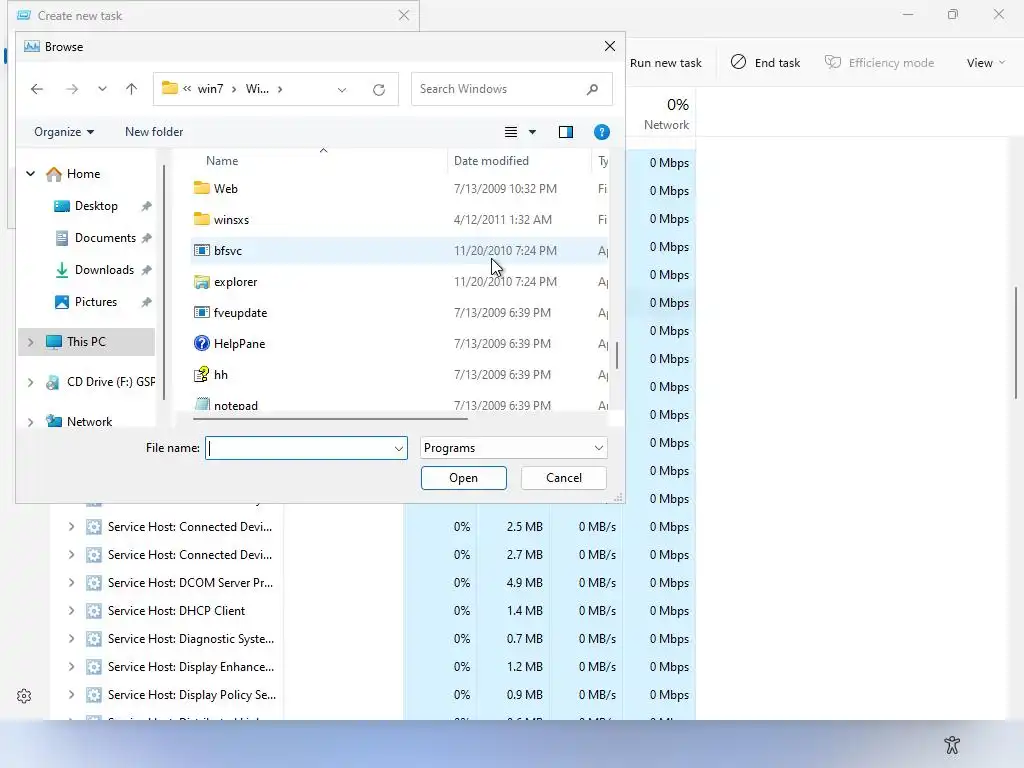The image size is (1024, 768).
Task: Click End task in Task Manager
Action: tap(765, 63)
